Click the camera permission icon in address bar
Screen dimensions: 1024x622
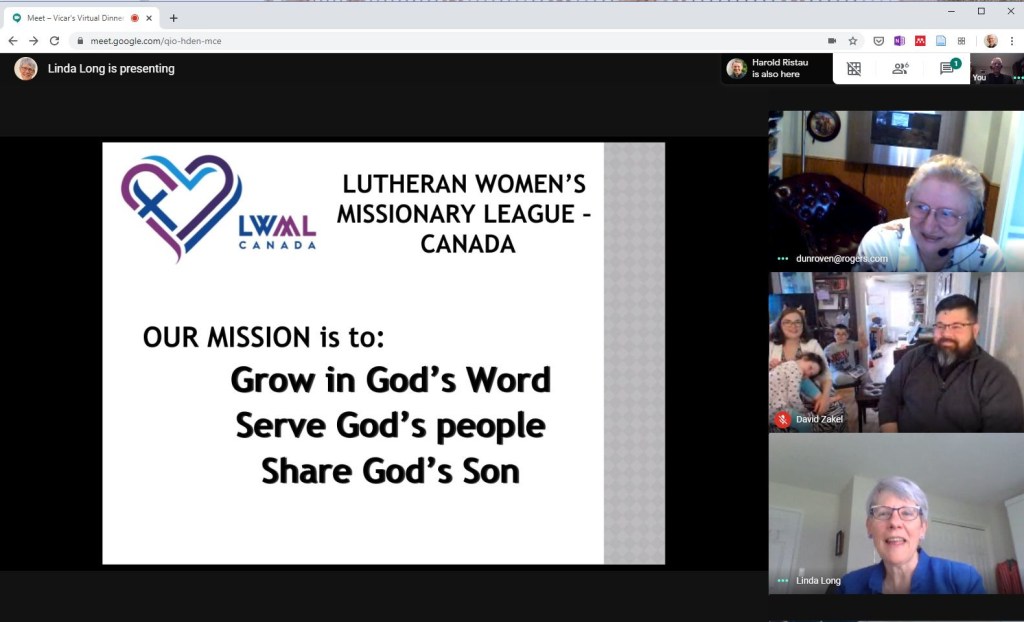point(832,41)
